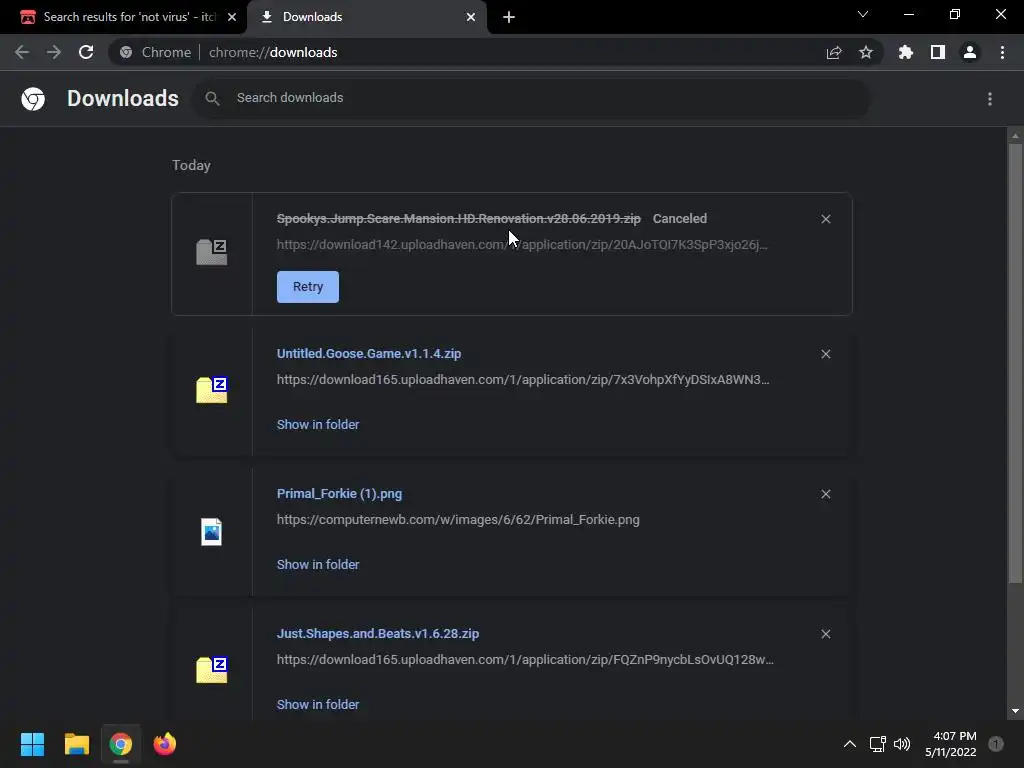Reload the page
The width and height of the screenshot is (1024, 768).
click(x=86, y=52)
